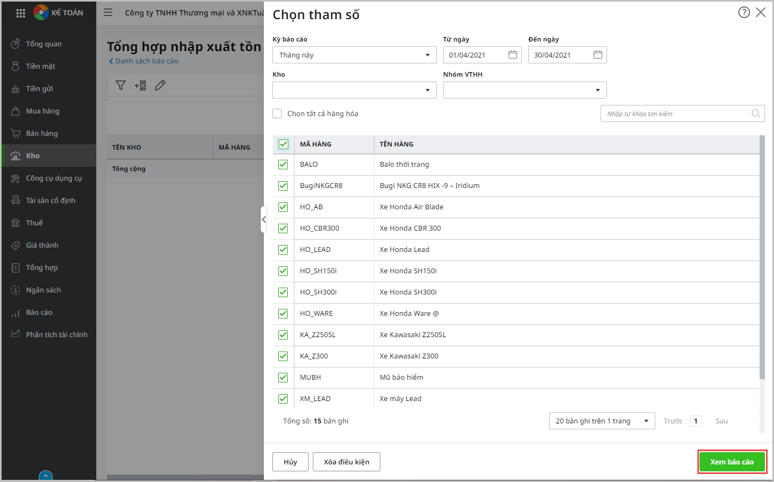This screenshot has width=774, height=482.
Task: Open records-per-page dropdown
Action: (x=602, y=421)
